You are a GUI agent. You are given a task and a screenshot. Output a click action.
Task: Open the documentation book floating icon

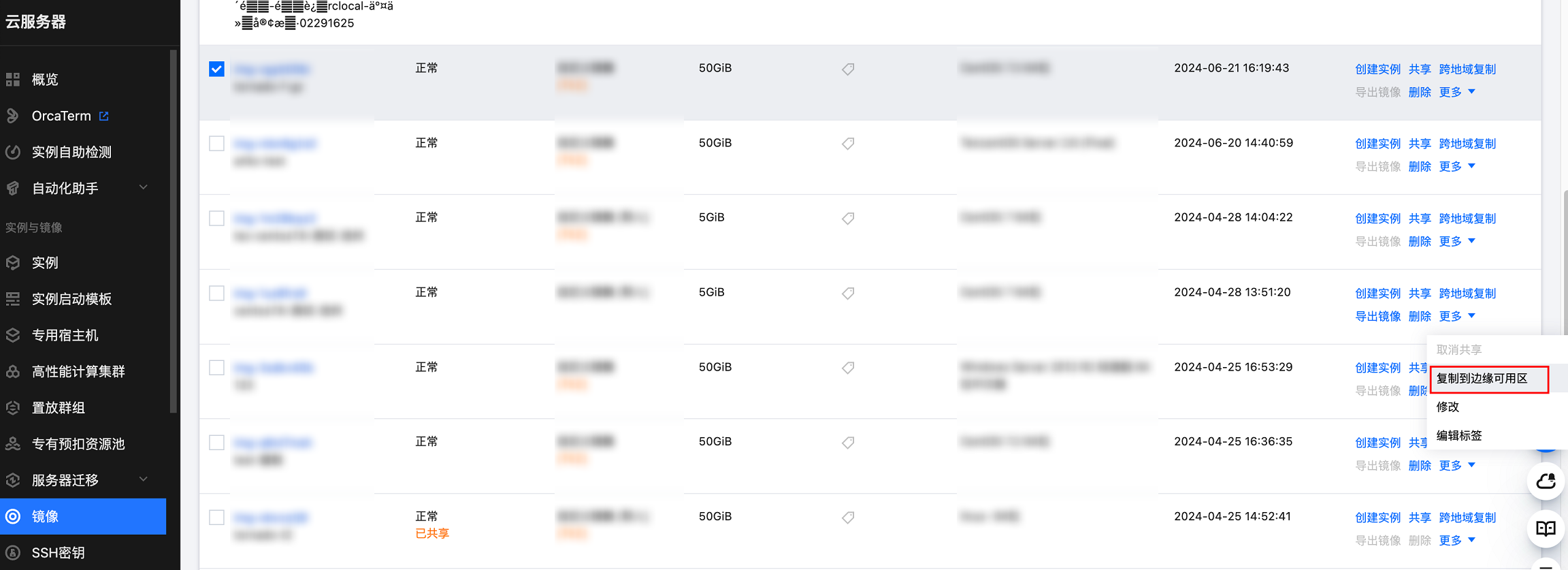[x=1546, y=528]
